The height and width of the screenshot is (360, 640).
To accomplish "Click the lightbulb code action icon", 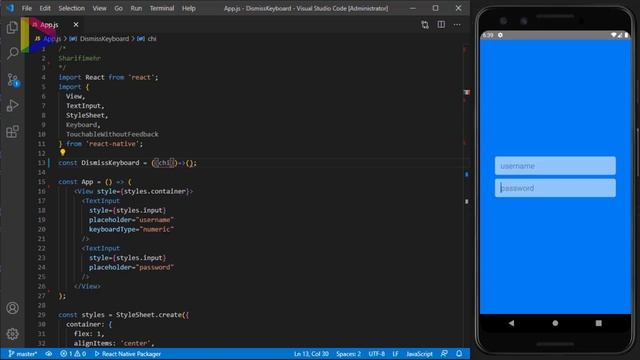I will (62, 153).
